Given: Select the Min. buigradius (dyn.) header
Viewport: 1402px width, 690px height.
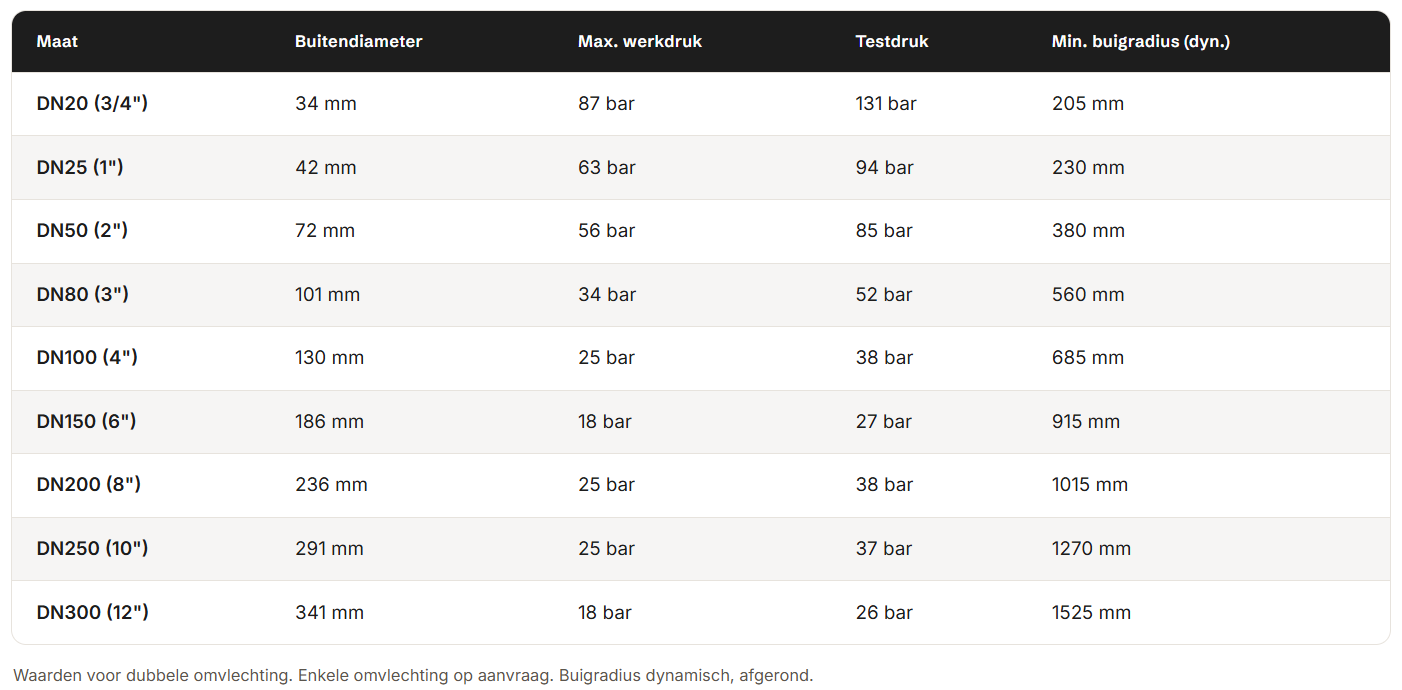Looking at the screenshot, I should pos(1141,42).
